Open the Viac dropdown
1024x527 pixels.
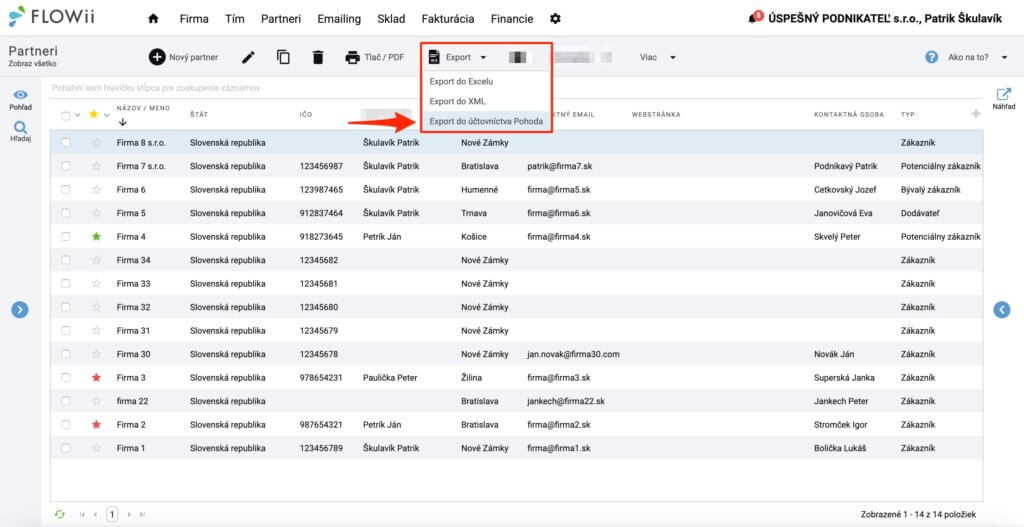657,57
